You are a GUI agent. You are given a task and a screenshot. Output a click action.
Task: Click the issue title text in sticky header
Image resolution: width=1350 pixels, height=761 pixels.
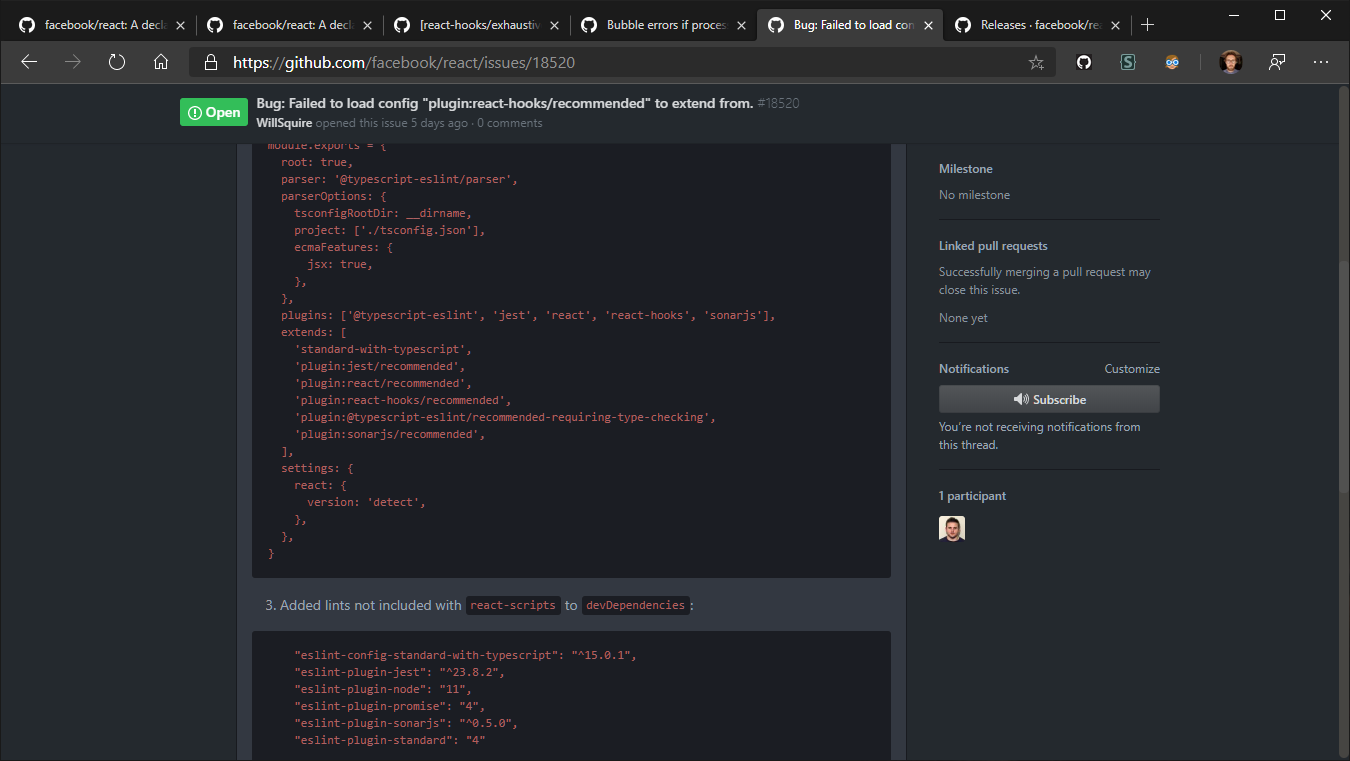(505, 103)
